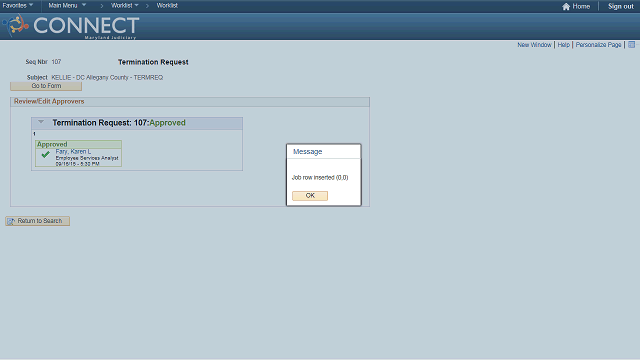Click the CONNECT Maryland Judiciary logo
The width and height of the screenshot is (640, 360).
pyautogui.click(x=71, y=27)
